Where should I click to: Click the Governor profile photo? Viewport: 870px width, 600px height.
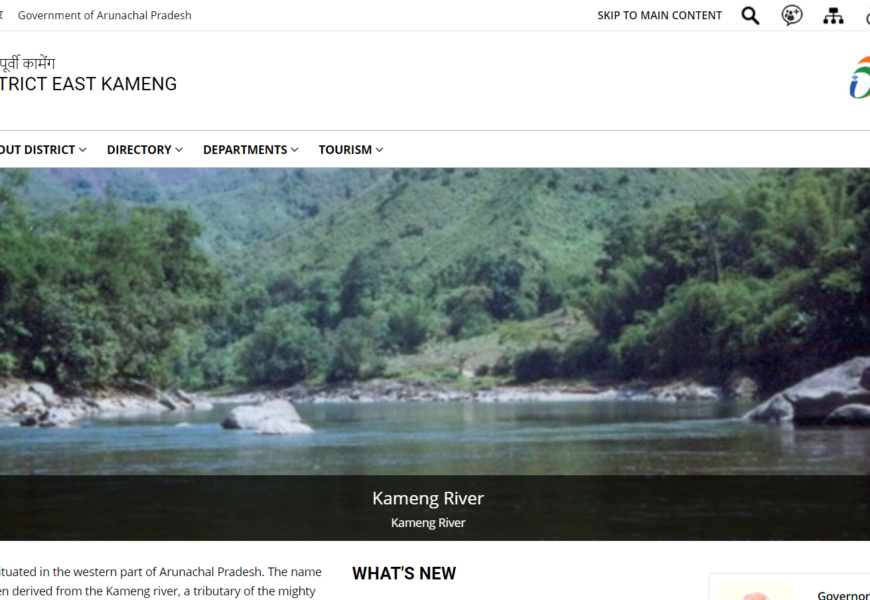coord(755,592)
